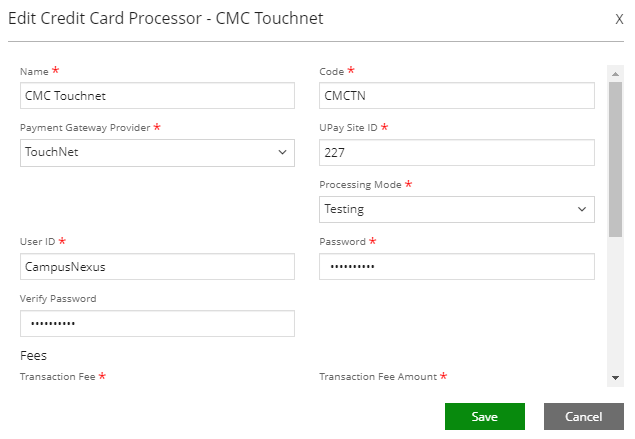Close the Edit Credit Card Processor dialog
This screenshot has width=635, height=439.
pyautogui.click(x=619, y=19)
